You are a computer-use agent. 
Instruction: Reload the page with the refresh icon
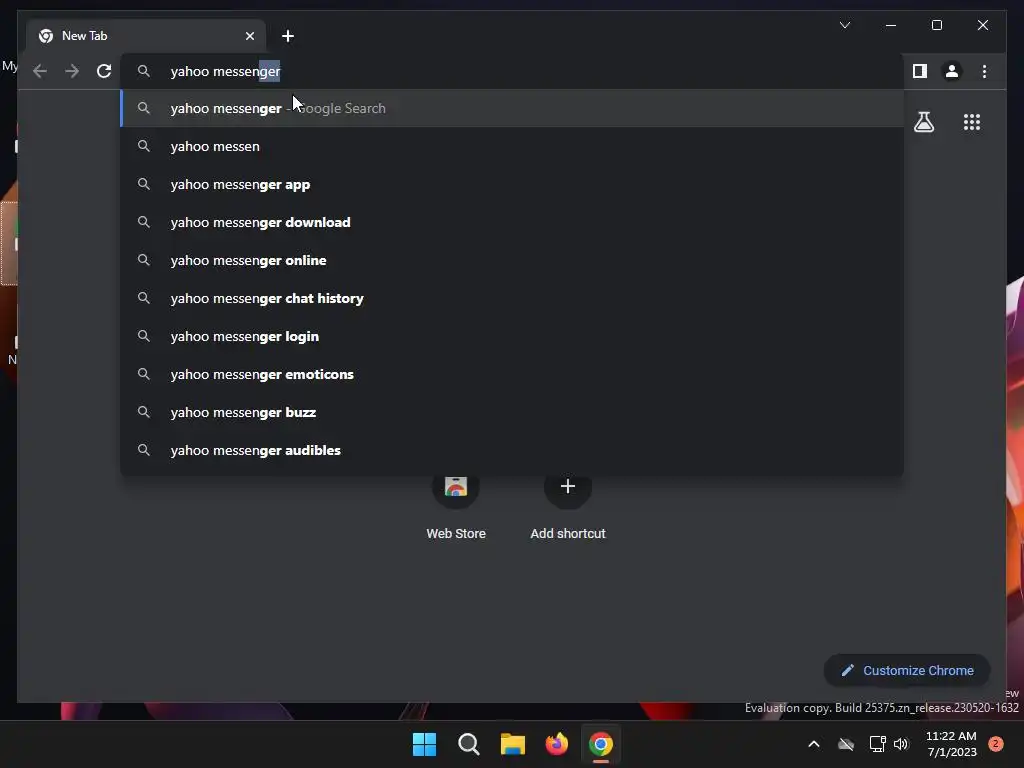(104, 71)
